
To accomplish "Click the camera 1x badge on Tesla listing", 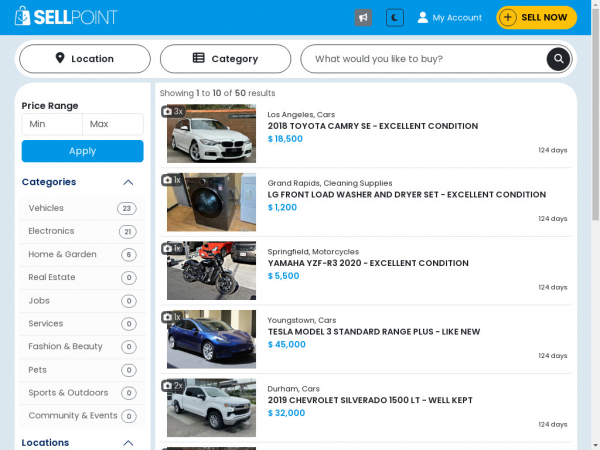I will (x=171, y=317).
